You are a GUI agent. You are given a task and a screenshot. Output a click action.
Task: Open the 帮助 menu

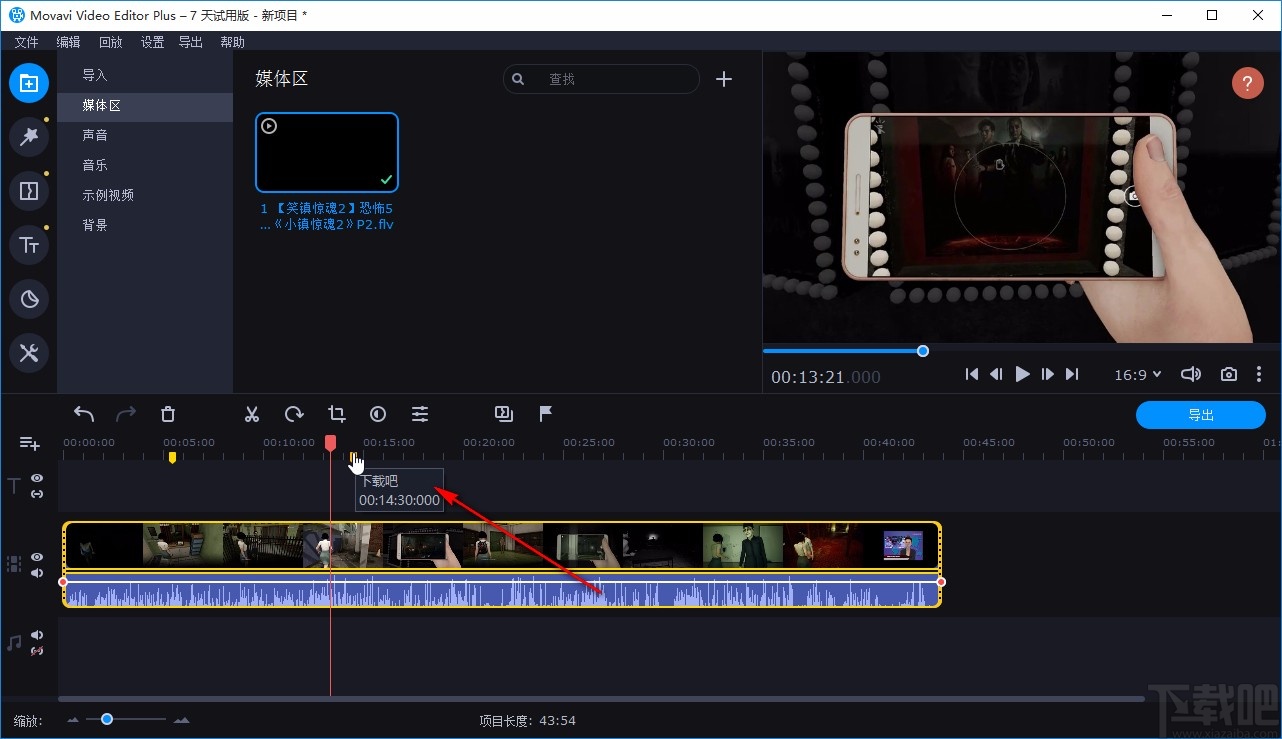(232, 42)
